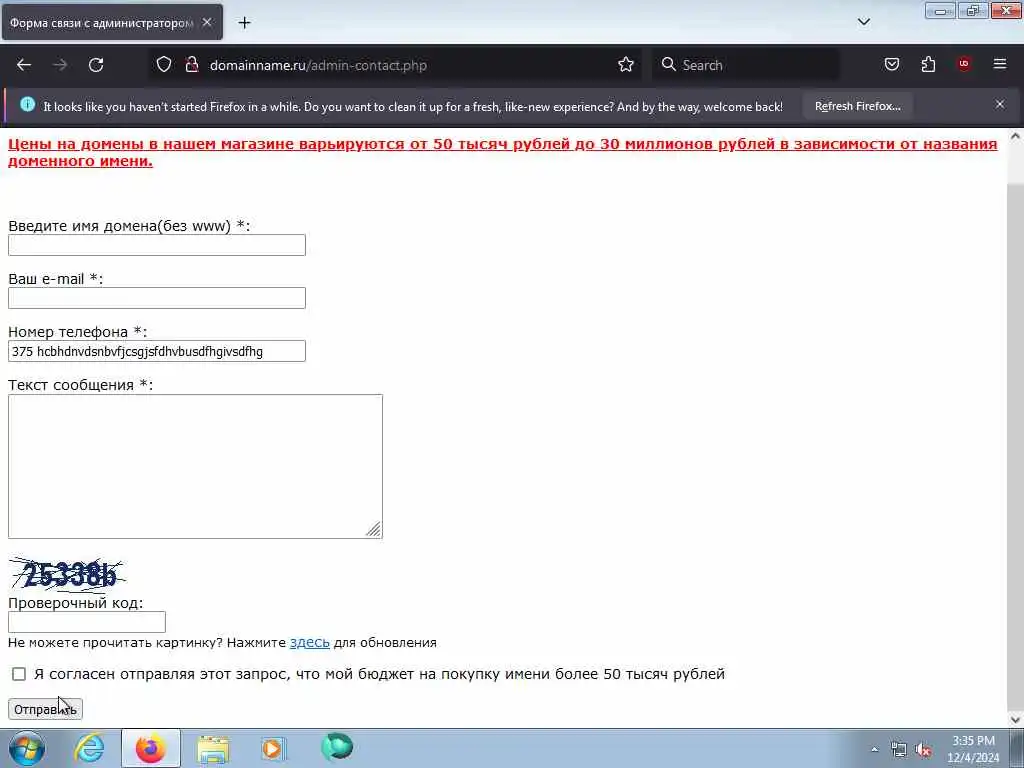Viewport: 1024px width, 768px height.
Task: Open Save to Pocket icon
Action: tap(891, 65)
